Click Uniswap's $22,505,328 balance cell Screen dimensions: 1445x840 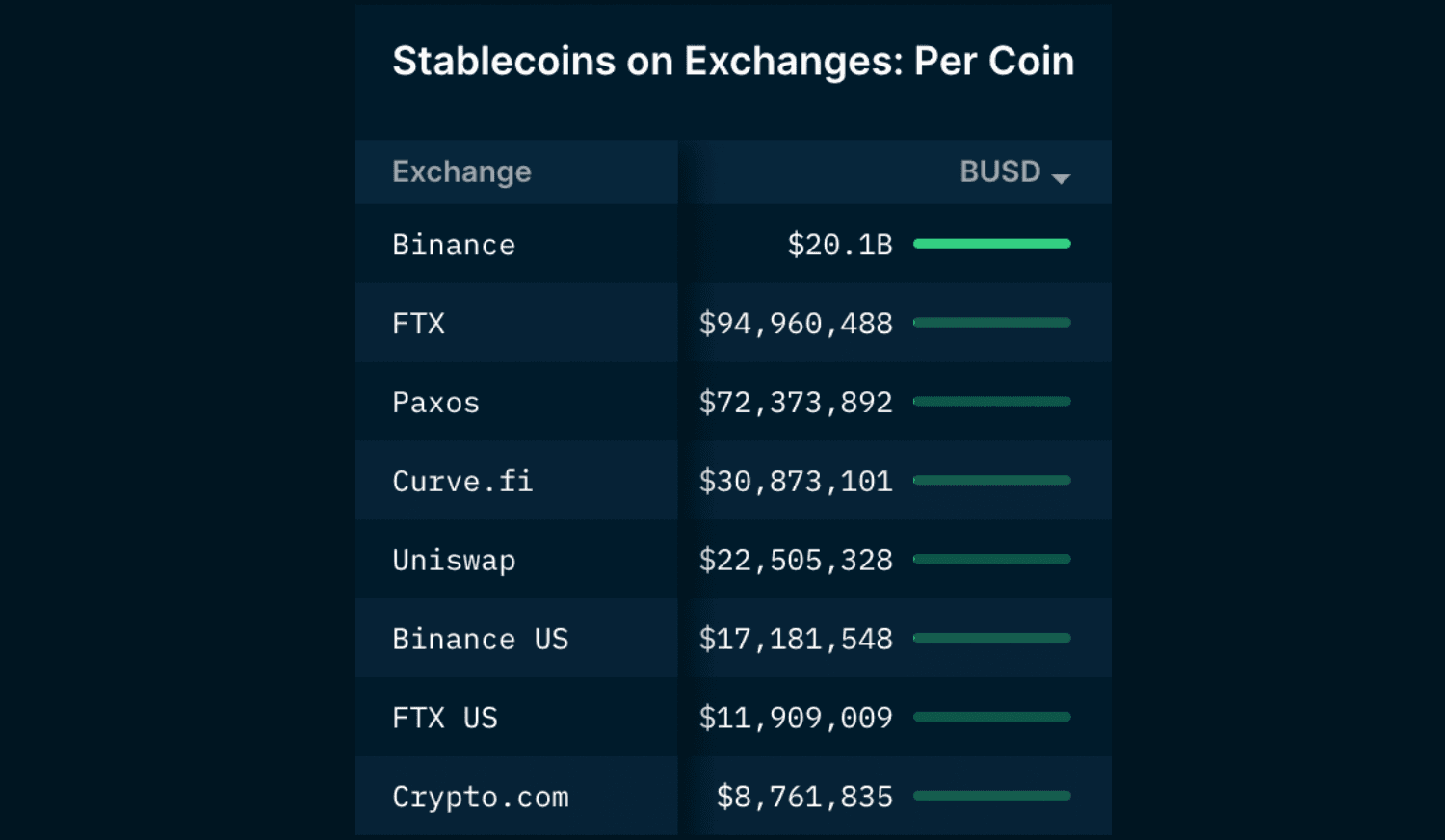[796, 560]
